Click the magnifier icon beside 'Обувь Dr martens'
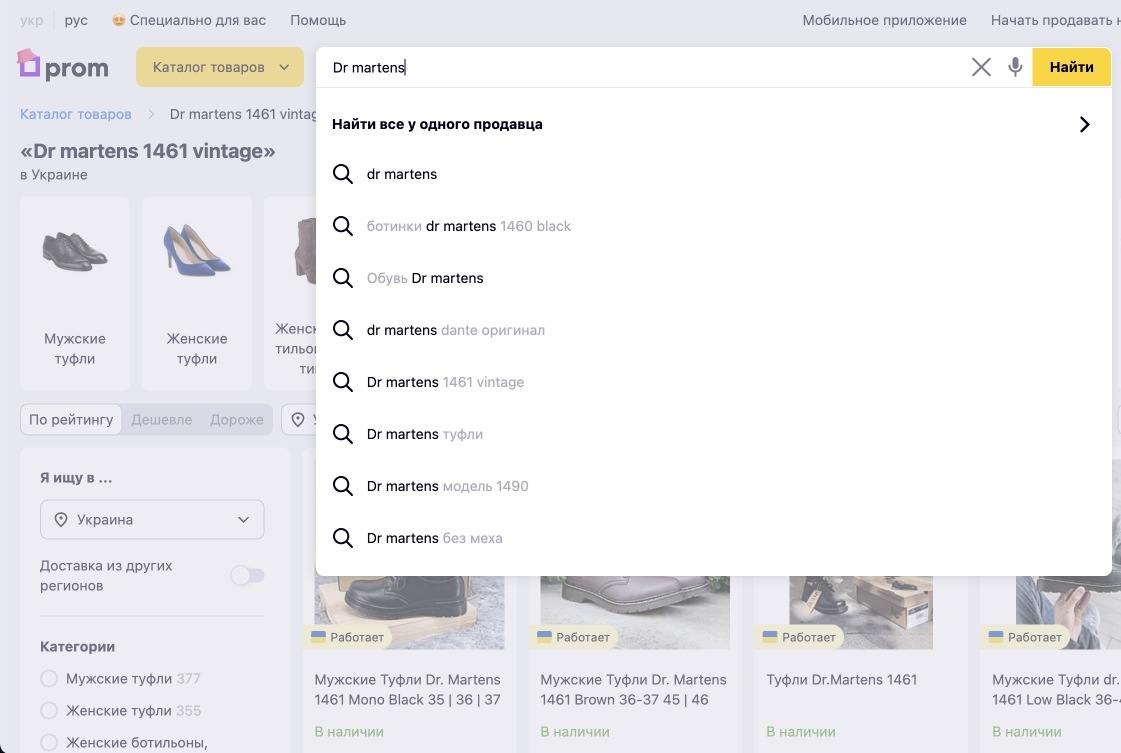The image size is (1121, 753). coord(343,278)
